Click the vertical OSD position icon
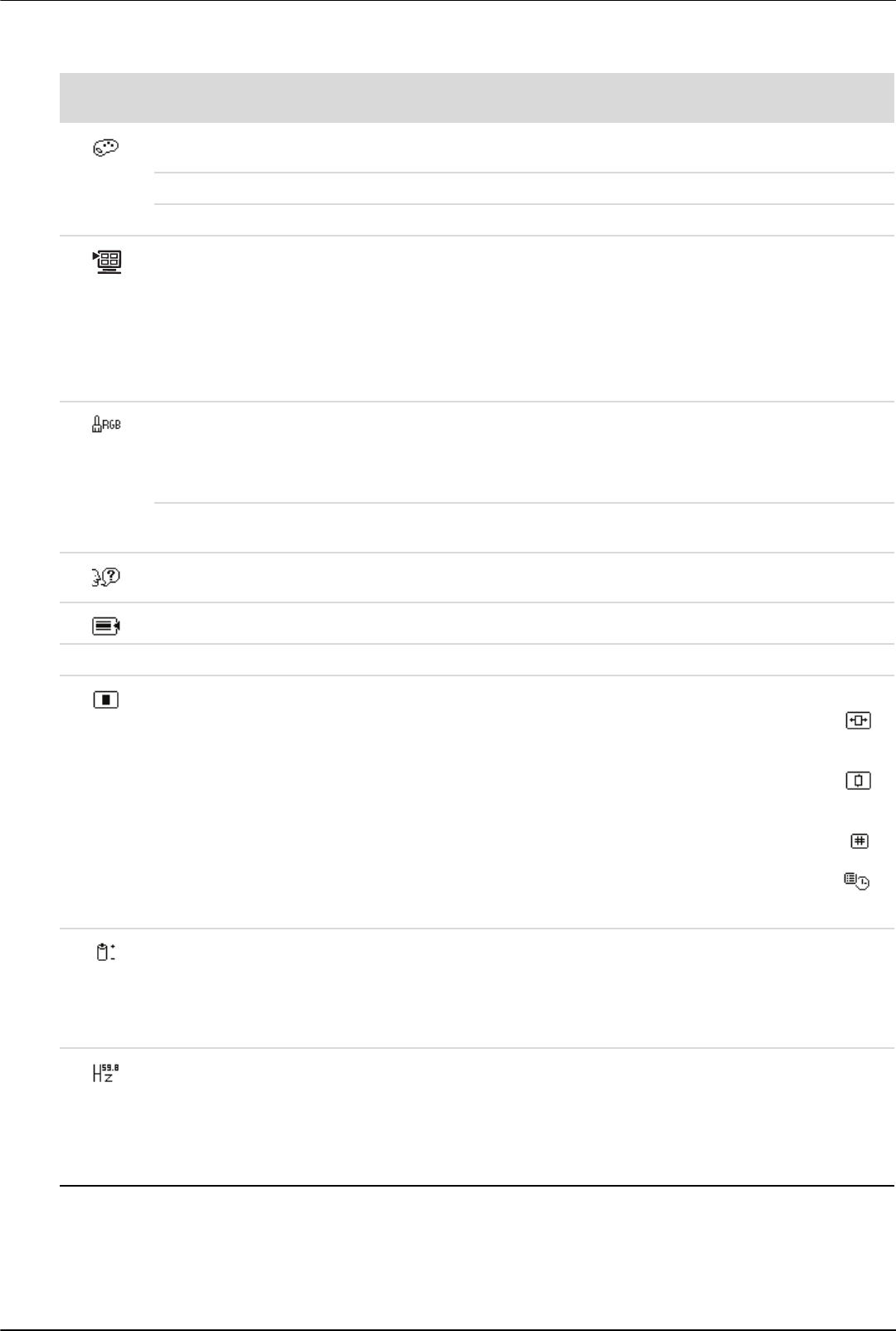The image size is (896, 1331). coord(858,780)
